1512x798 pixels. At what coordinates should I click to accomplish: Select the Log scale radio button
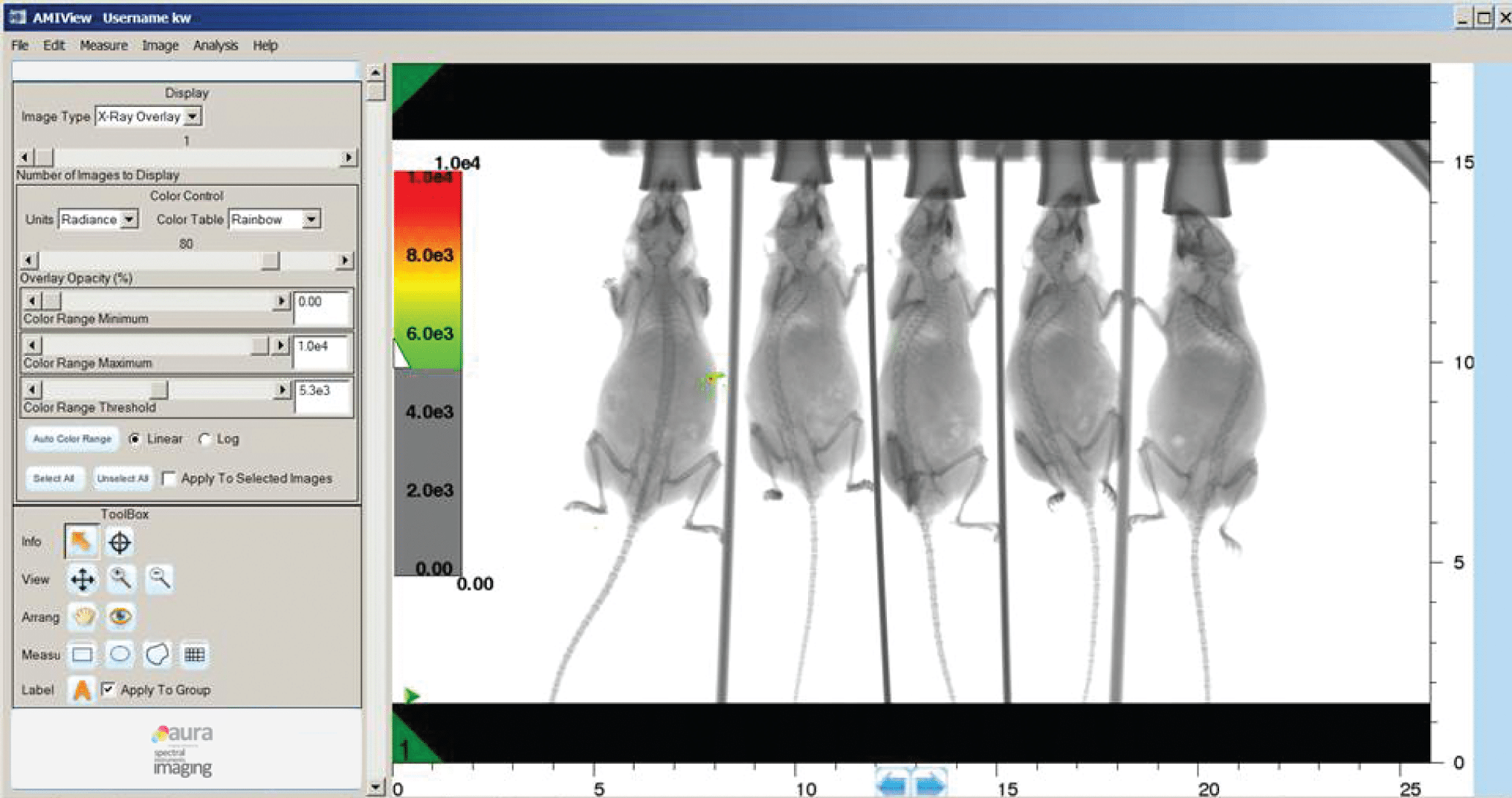pyautogui.click(x=205, y=439)
